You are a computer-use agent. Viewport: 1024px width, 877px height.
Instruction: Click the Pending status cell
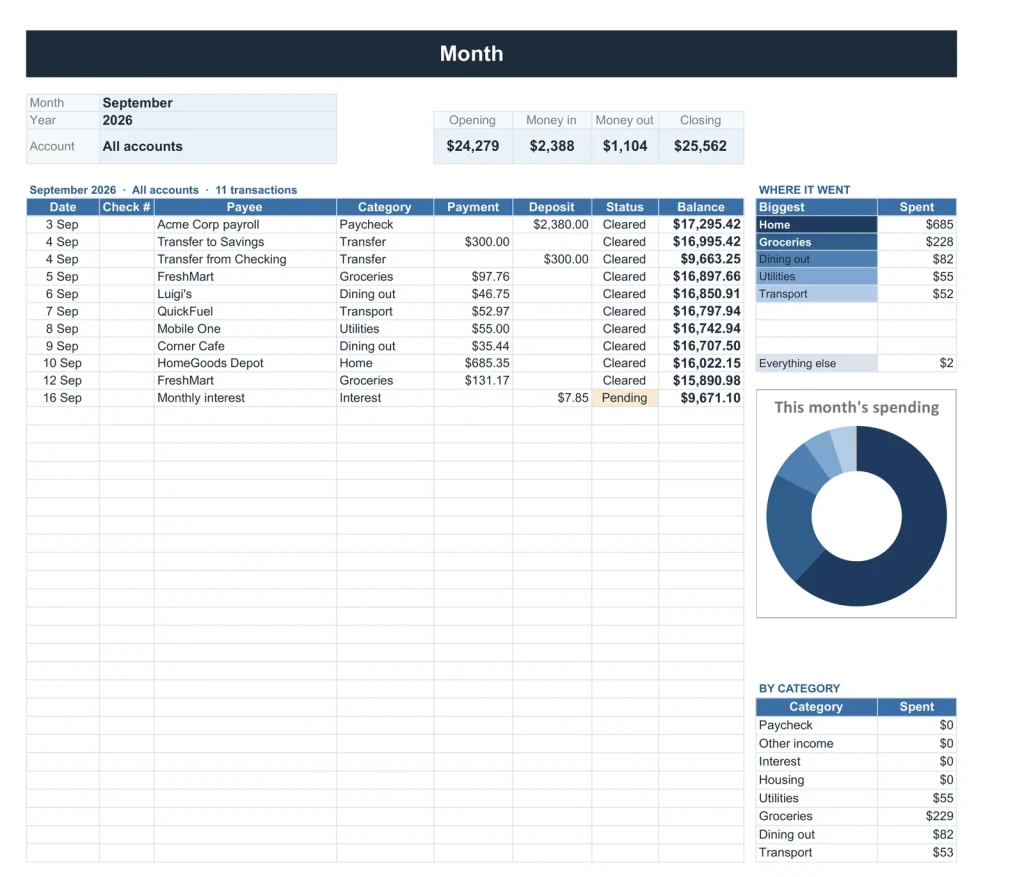pos(625,398)
